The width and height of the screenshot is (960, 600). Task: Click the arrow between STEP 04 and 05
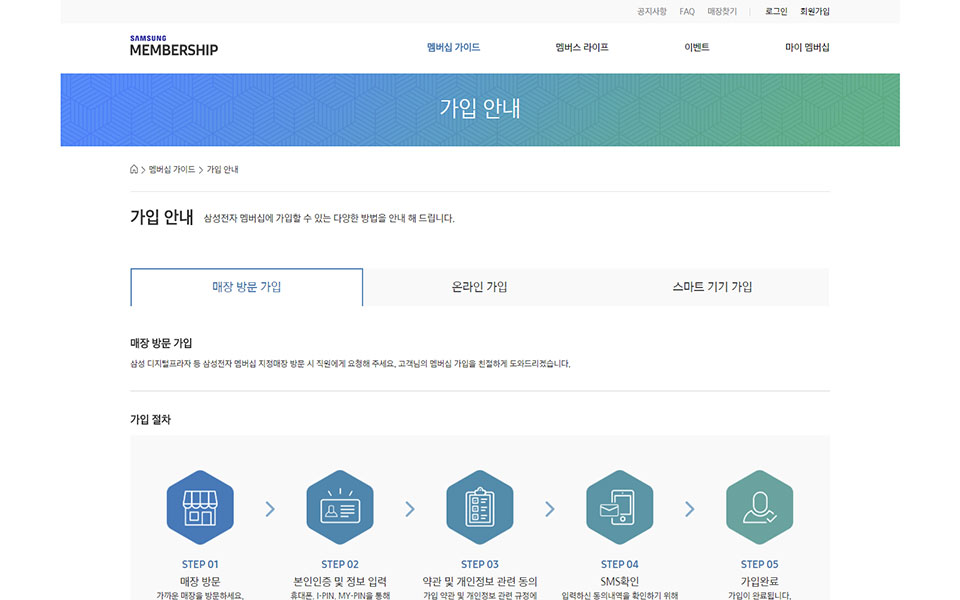[689, 509]
